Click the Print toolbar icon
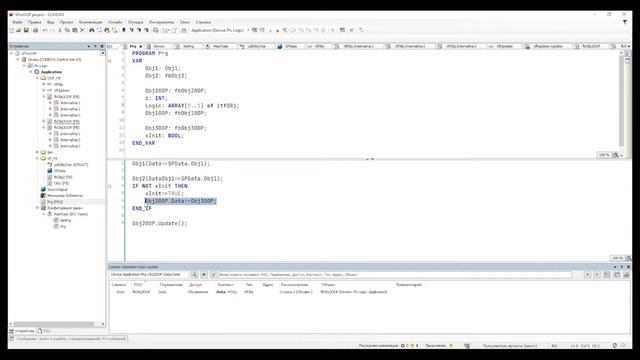 [x=36, y=30]
